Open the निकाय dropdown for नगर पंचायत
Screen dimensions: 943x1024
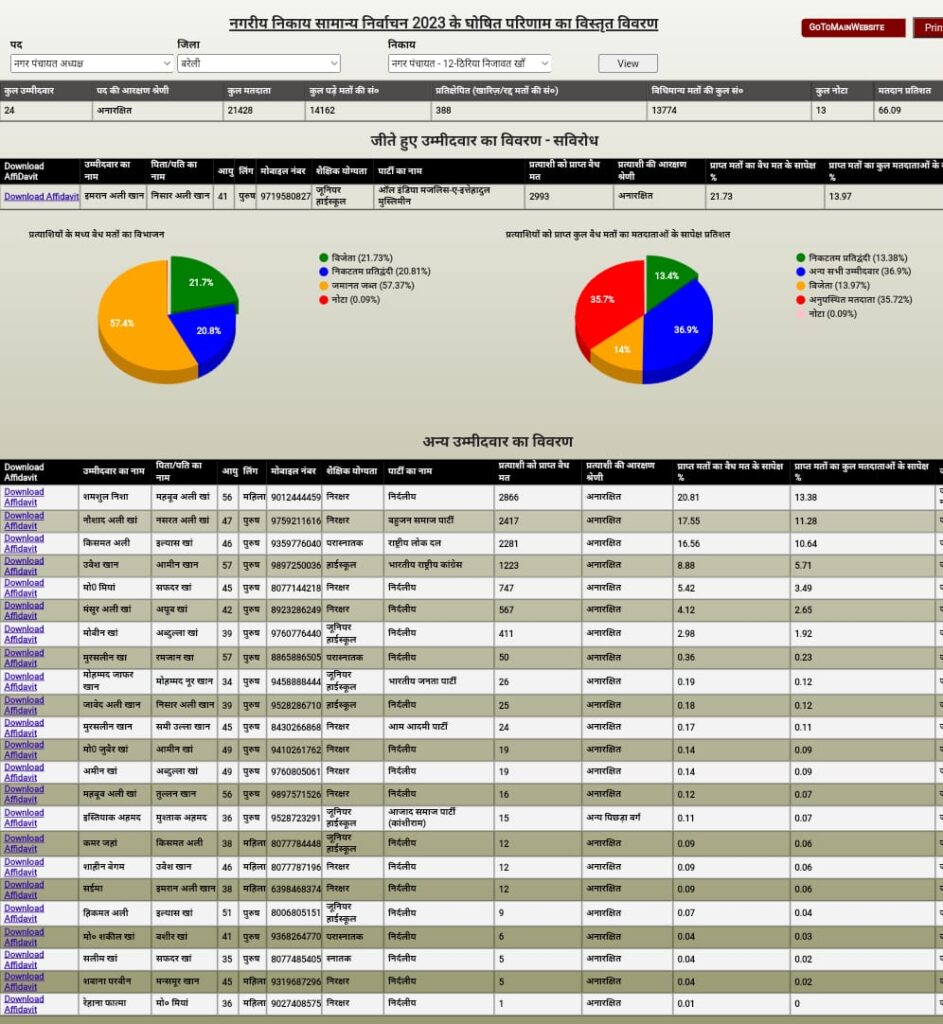[x=469, y=64]
